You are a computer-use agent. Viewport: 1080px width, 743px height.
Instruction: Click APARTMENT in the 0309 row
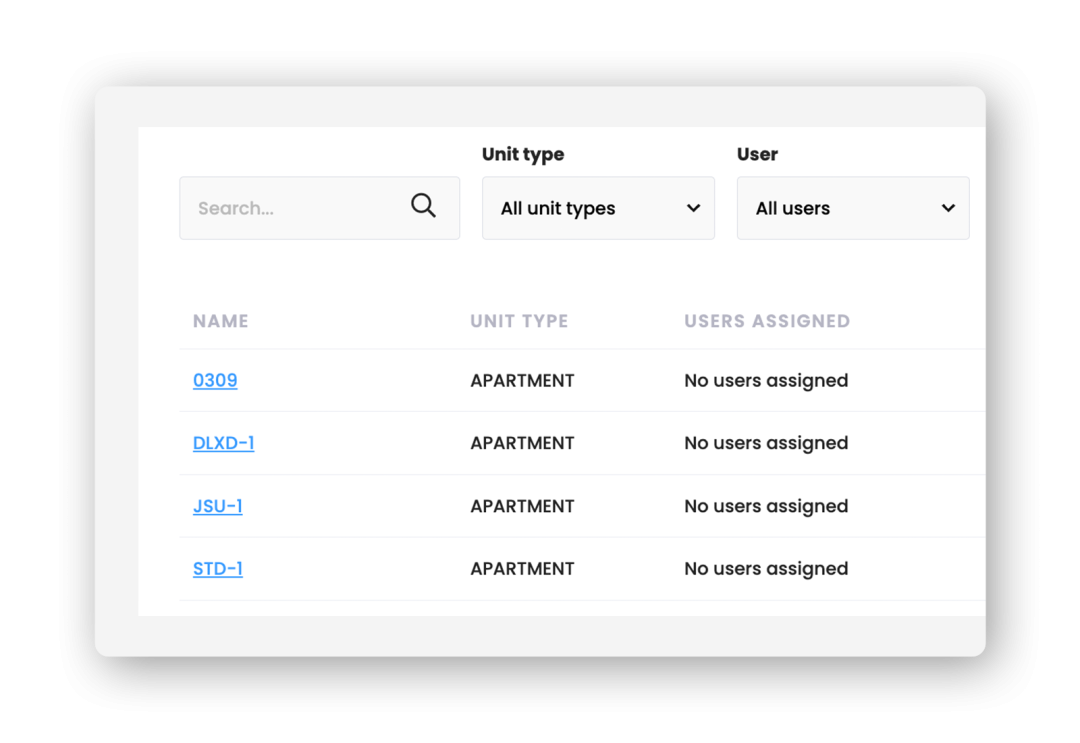522,381
